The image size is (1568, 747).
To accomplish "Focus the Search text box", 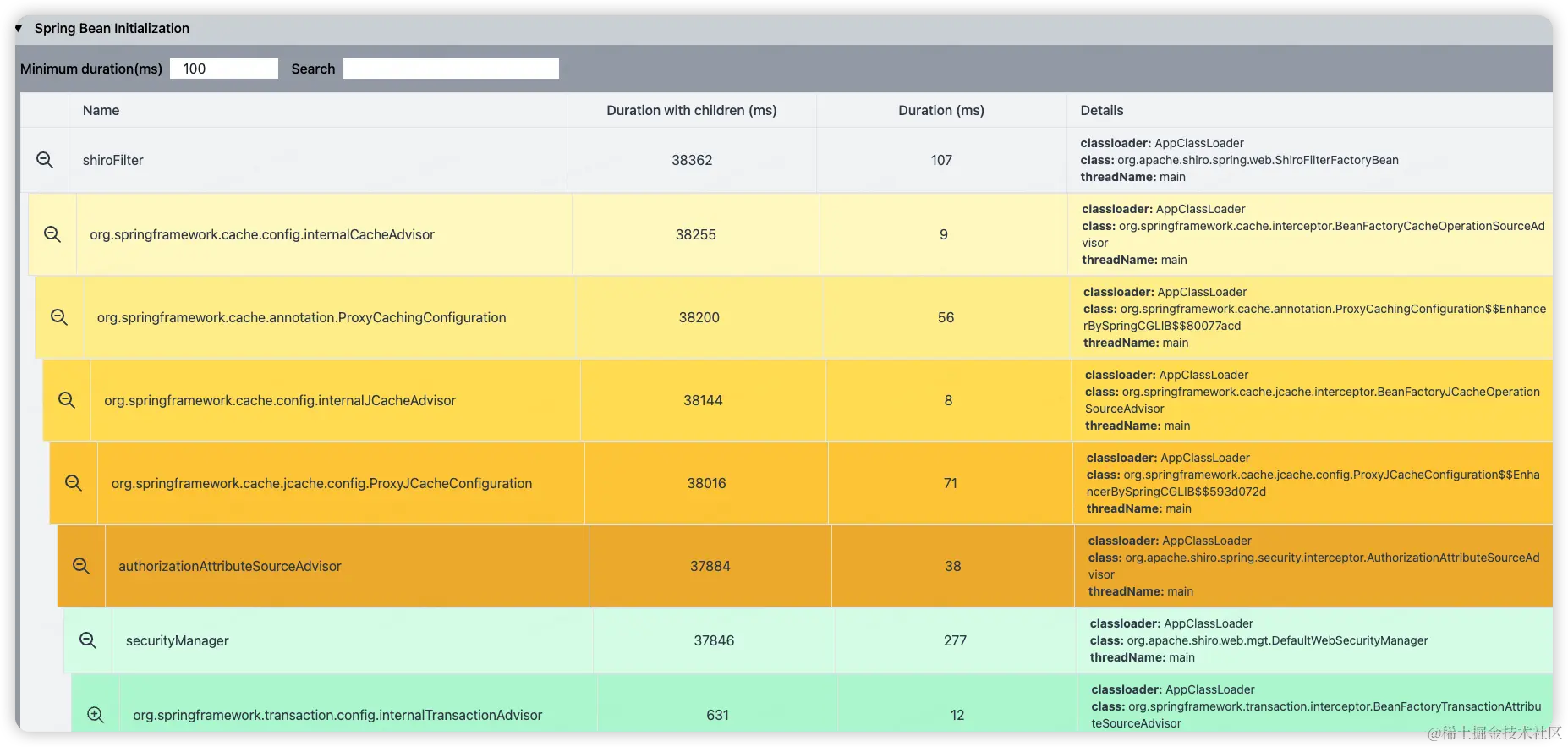I will coord(451,69).
